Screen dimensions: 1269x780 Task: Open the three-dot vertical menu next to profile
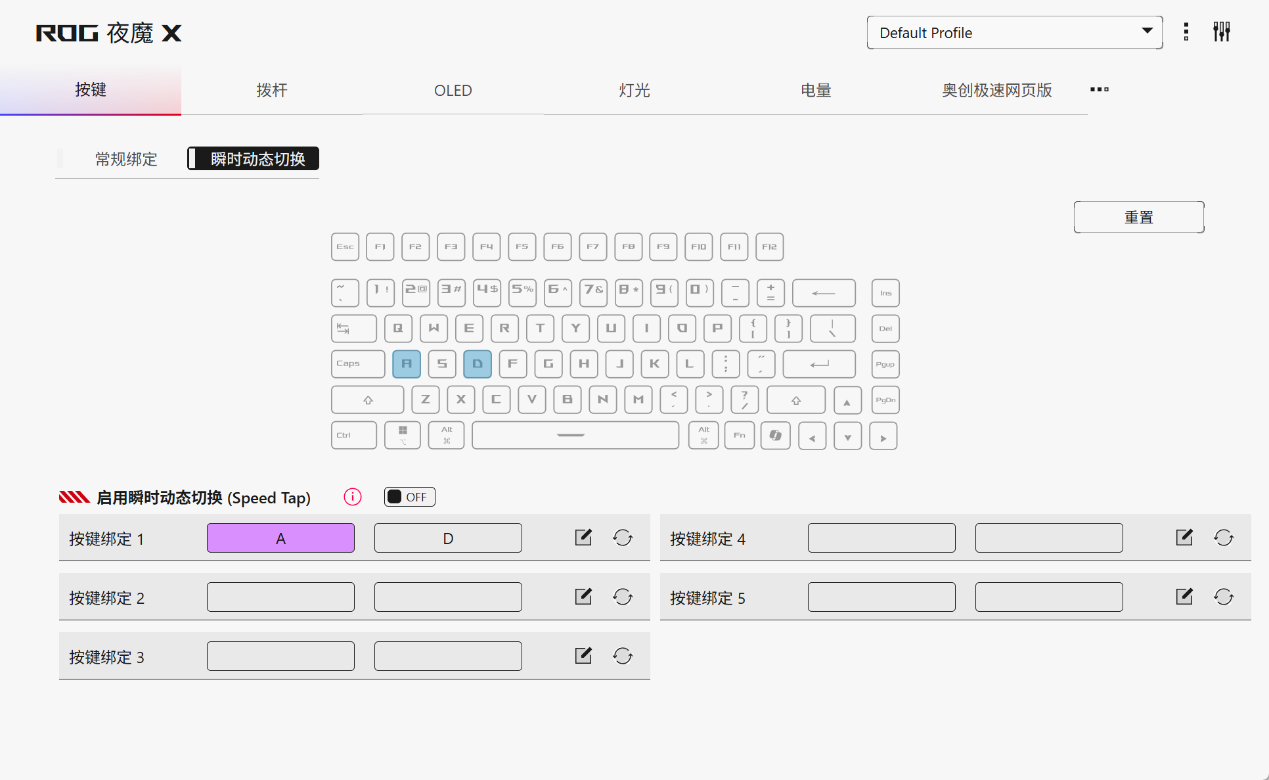[1186, 32]
